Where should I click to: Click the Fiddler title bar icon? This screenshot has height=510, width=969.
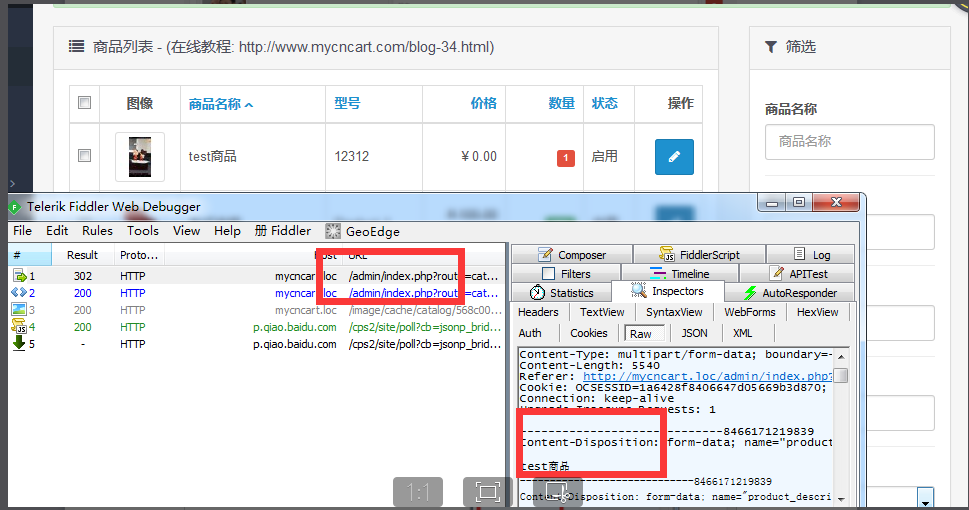click(x=14, y=208)
